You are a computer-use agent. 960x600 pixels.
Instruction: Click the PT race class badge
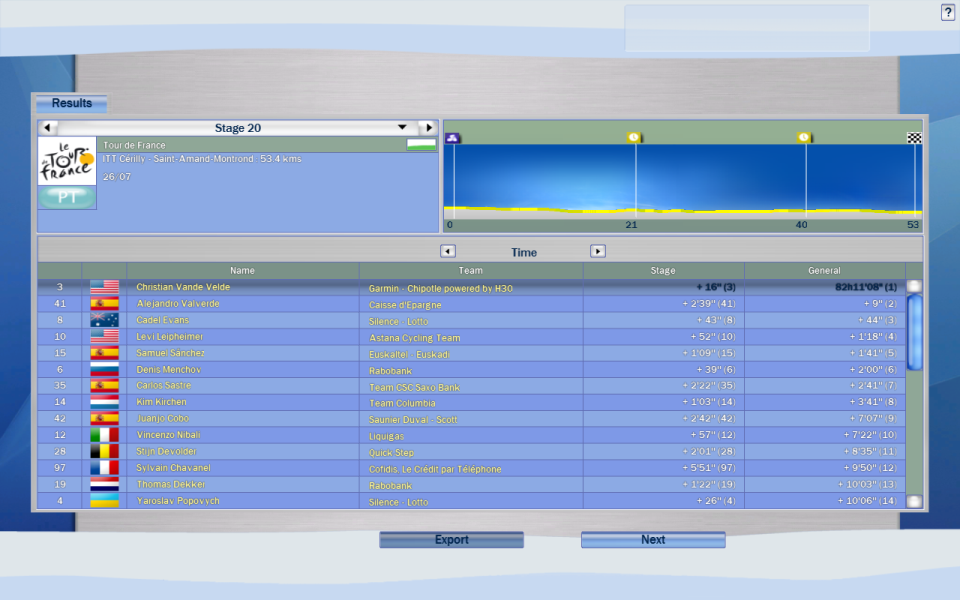(x=67, y=197)
